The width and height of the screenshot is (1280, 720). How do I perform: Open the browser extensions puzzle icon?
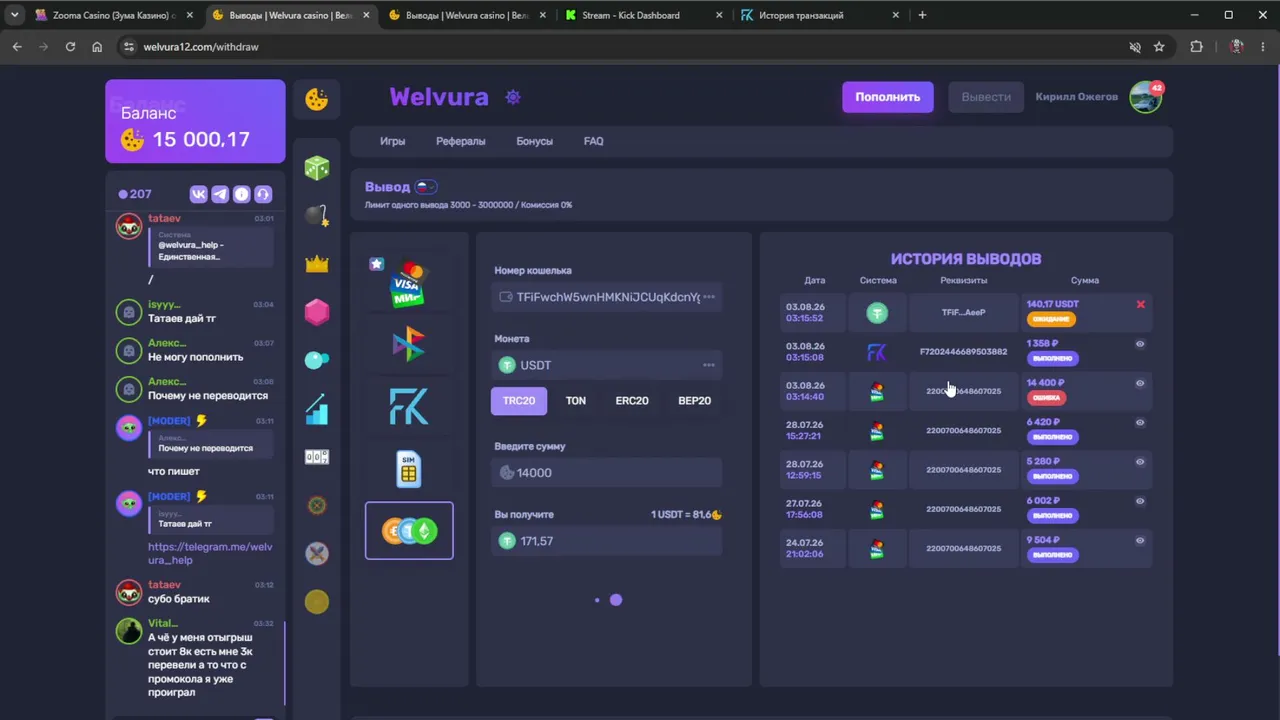(1196, 47)
